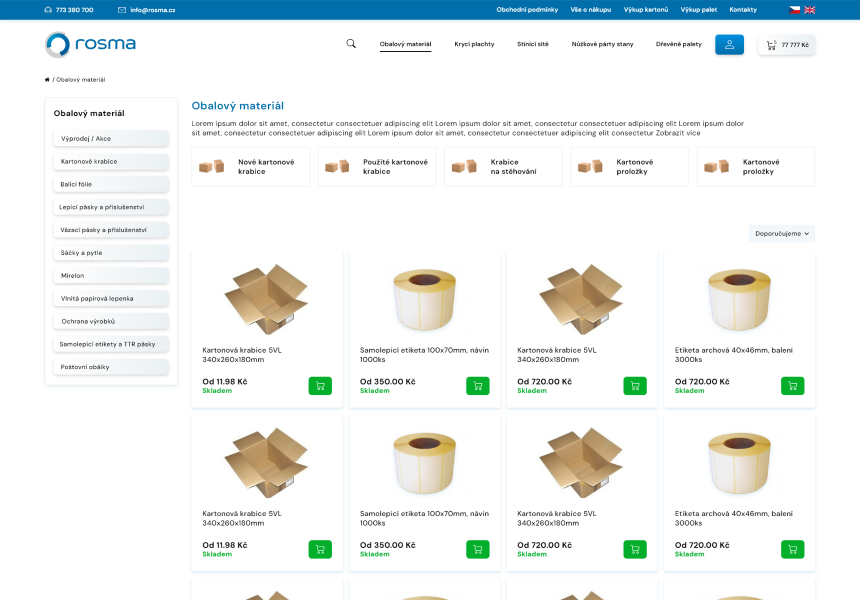Open Krycí plachty menu item
Viewport: 860px width, 600px height.
[x=474, y=44]
